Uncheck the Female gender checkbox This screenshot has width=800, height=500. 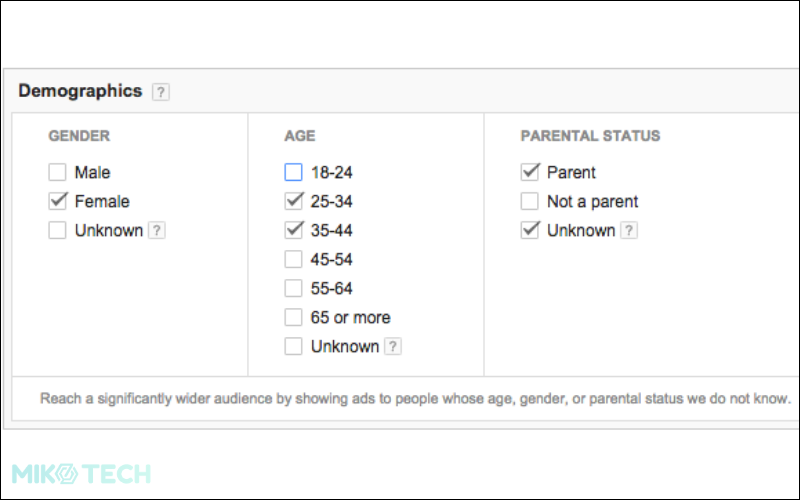tap(57, 201)
